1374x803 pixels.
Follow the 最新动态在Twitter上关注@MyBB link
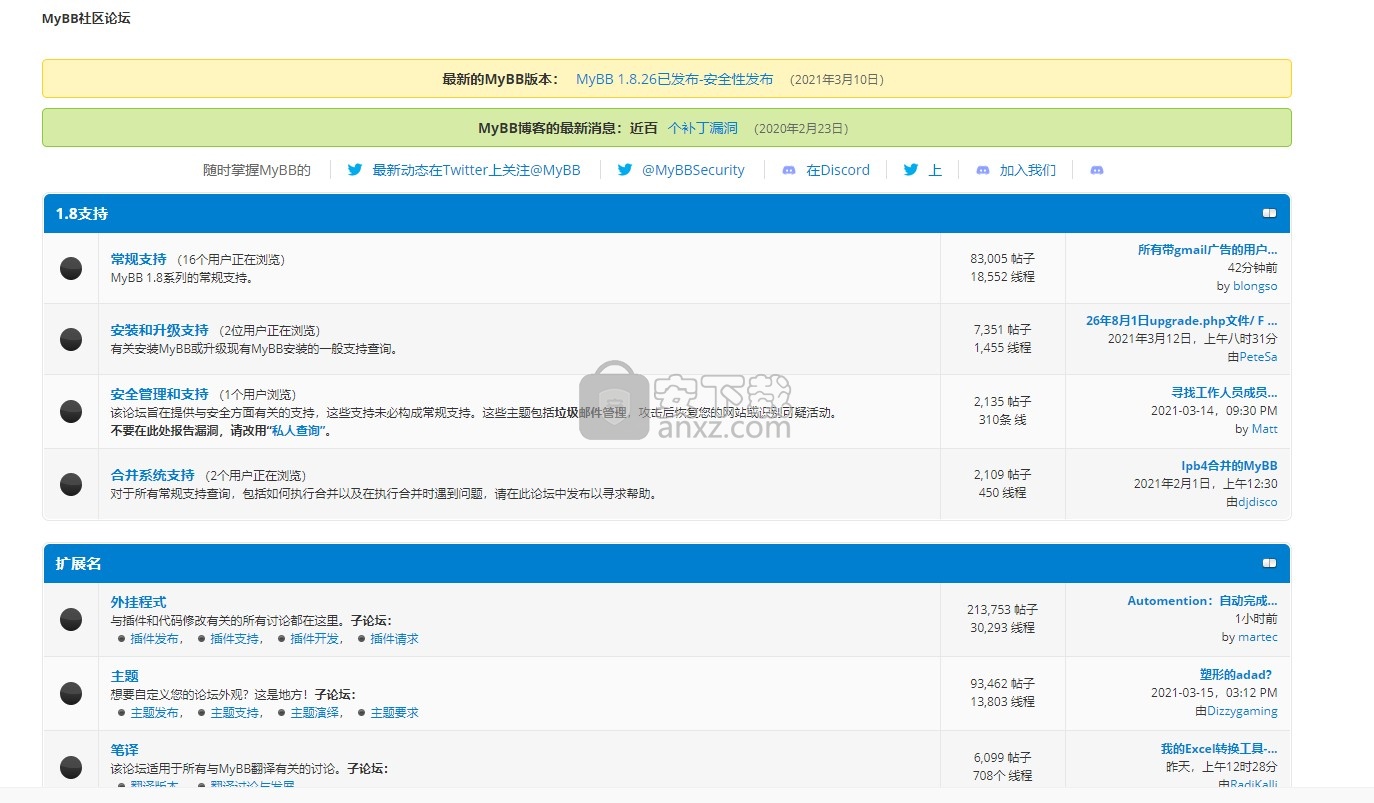[x=476, y=170]
